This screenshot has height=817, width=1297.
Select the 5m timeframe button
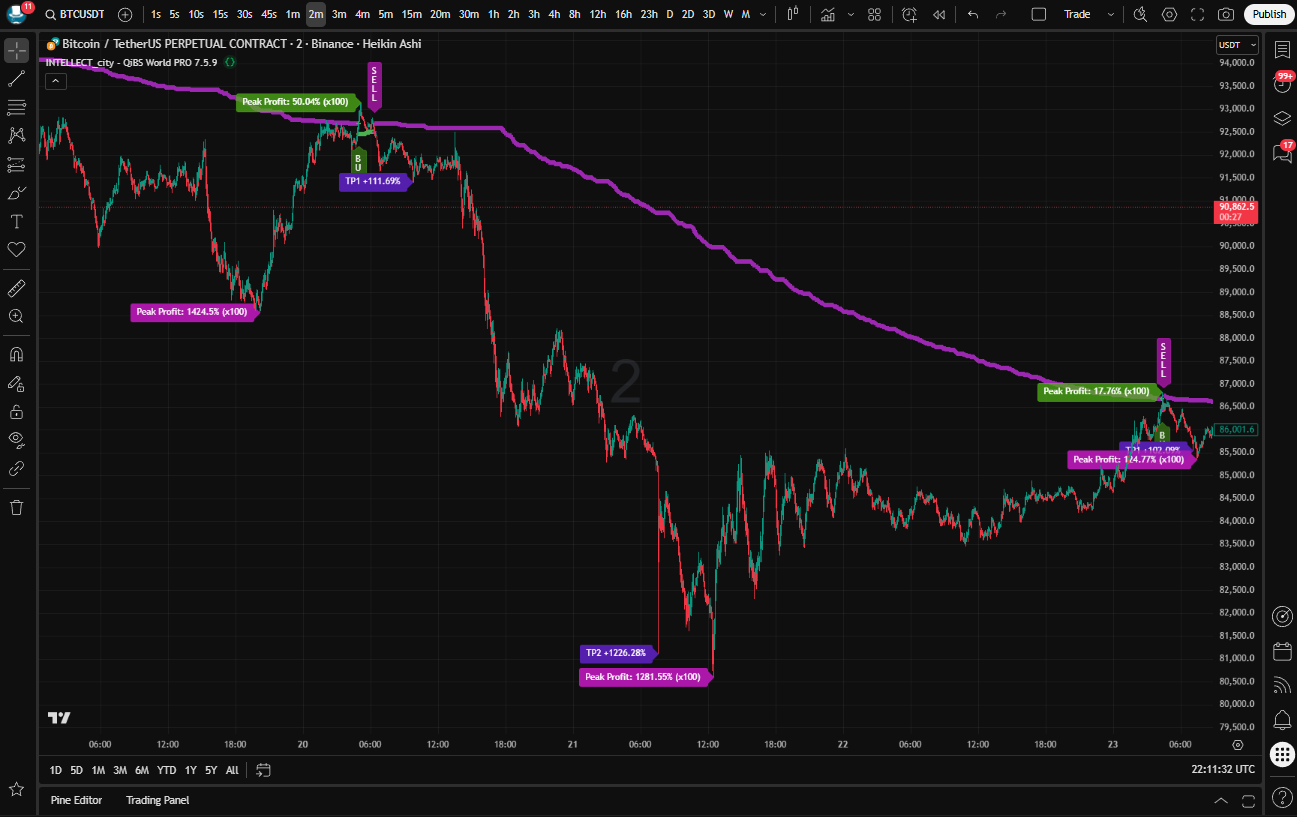[x=385, y=14]
